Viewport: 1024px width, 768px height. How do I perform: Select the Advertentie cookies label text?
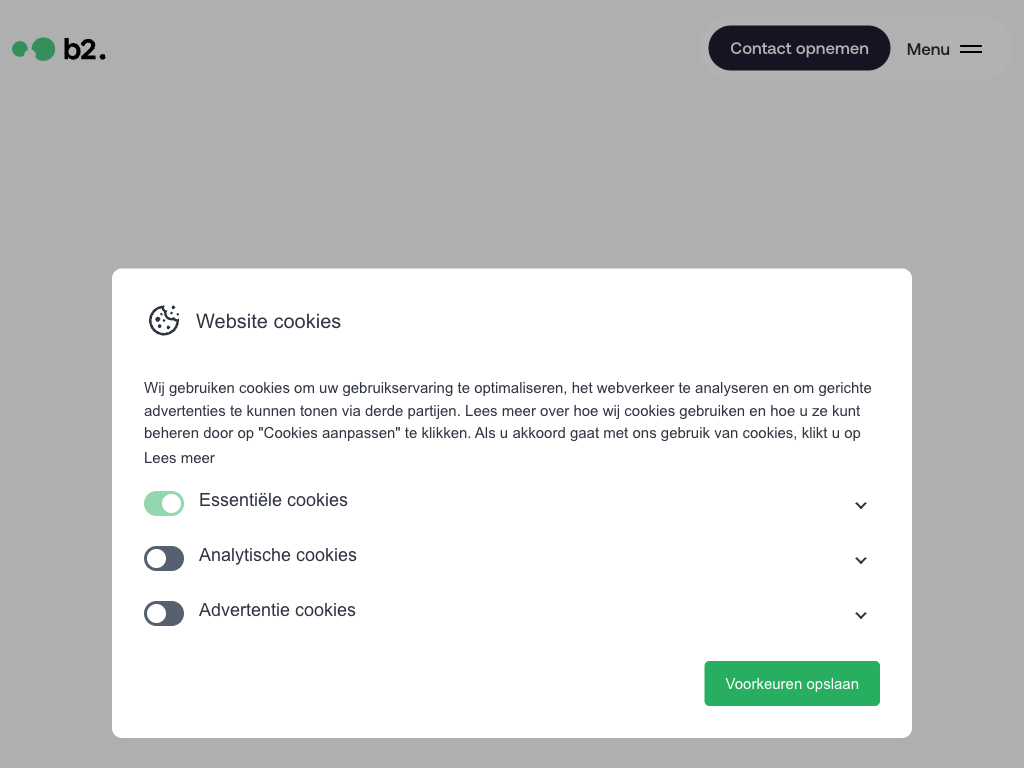coord(277,610)
